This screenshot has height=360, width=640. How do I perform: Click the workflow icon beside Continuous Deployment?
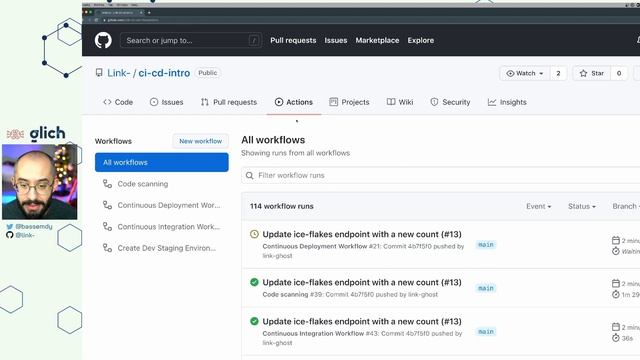[x=107, y=205]
